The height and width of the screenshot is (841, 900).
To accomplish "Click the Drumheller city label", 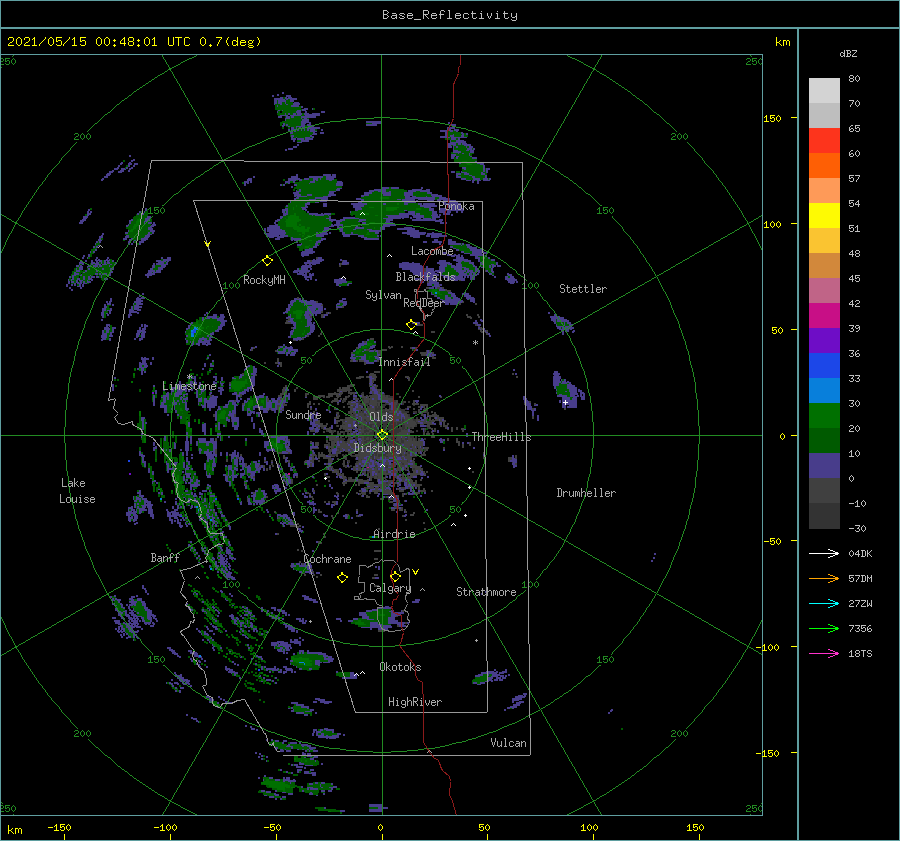I will (586, 493).
